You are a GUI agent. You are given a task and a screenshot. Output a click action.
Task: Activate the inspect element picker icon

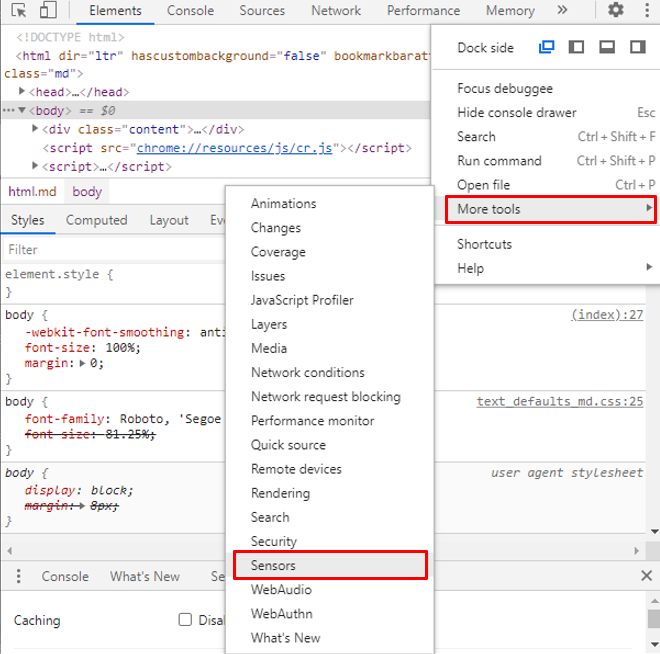click(x=19, y=10)
